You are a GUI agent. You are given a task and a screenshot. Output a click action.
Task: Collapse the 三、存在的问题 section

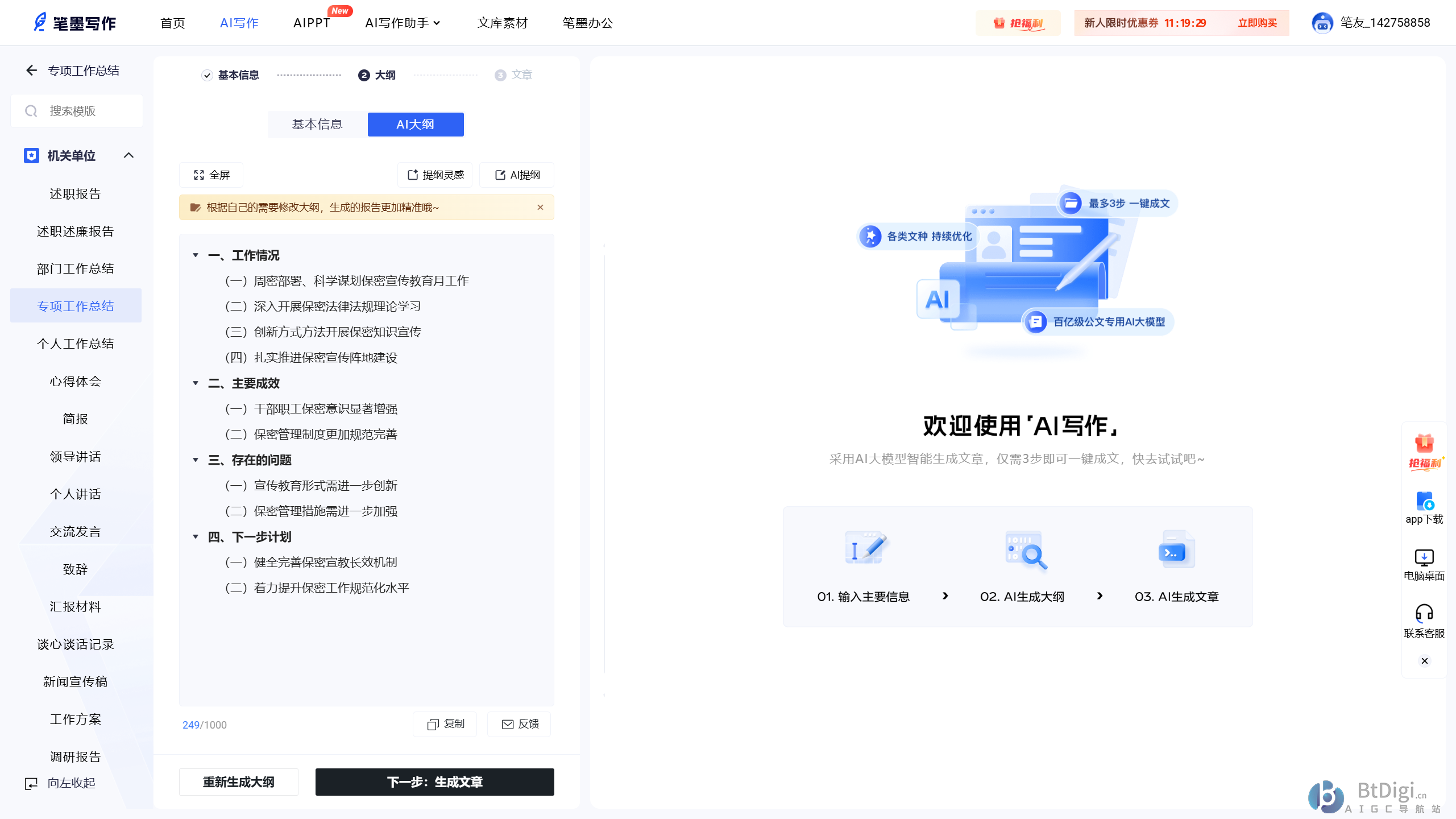196,460
